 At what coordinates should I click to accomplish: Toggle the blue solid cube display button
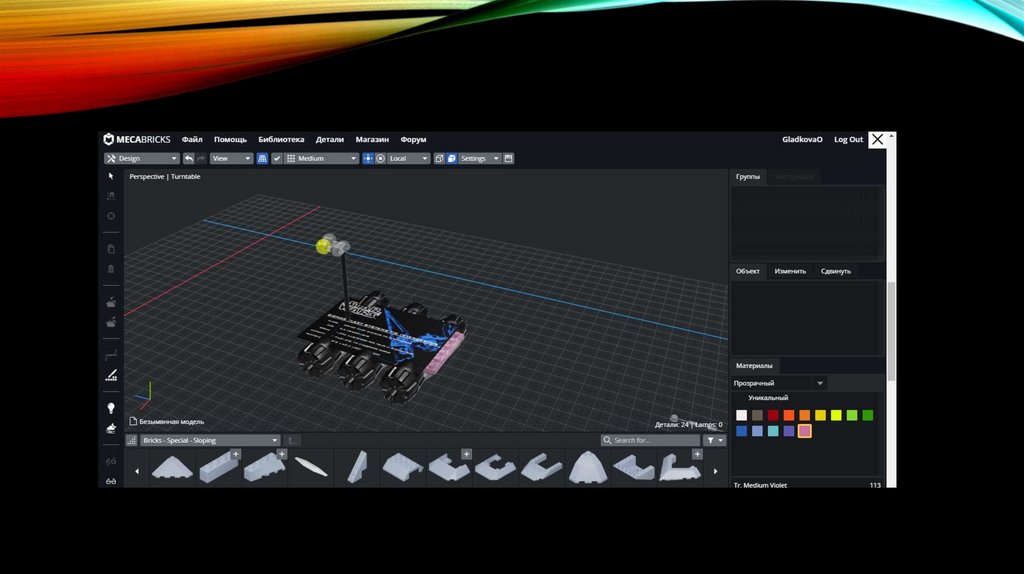(452, 158)
